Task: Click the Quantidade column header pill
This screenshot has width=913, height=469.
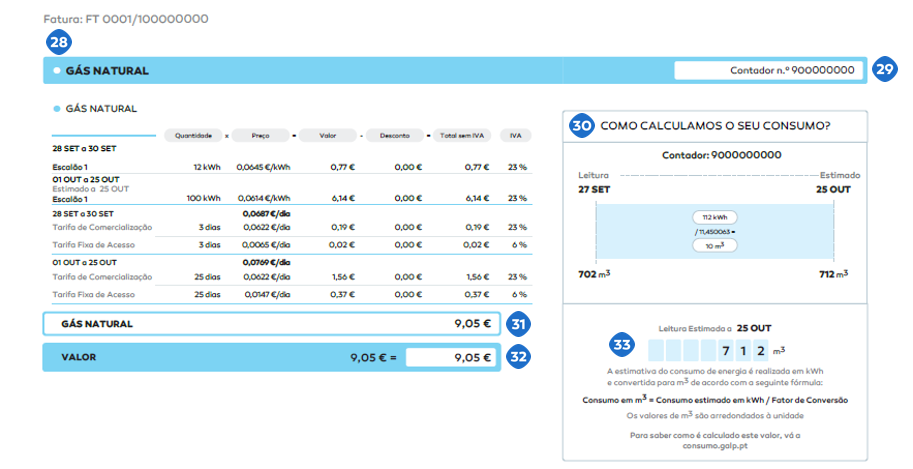Action: click(193, 136)
